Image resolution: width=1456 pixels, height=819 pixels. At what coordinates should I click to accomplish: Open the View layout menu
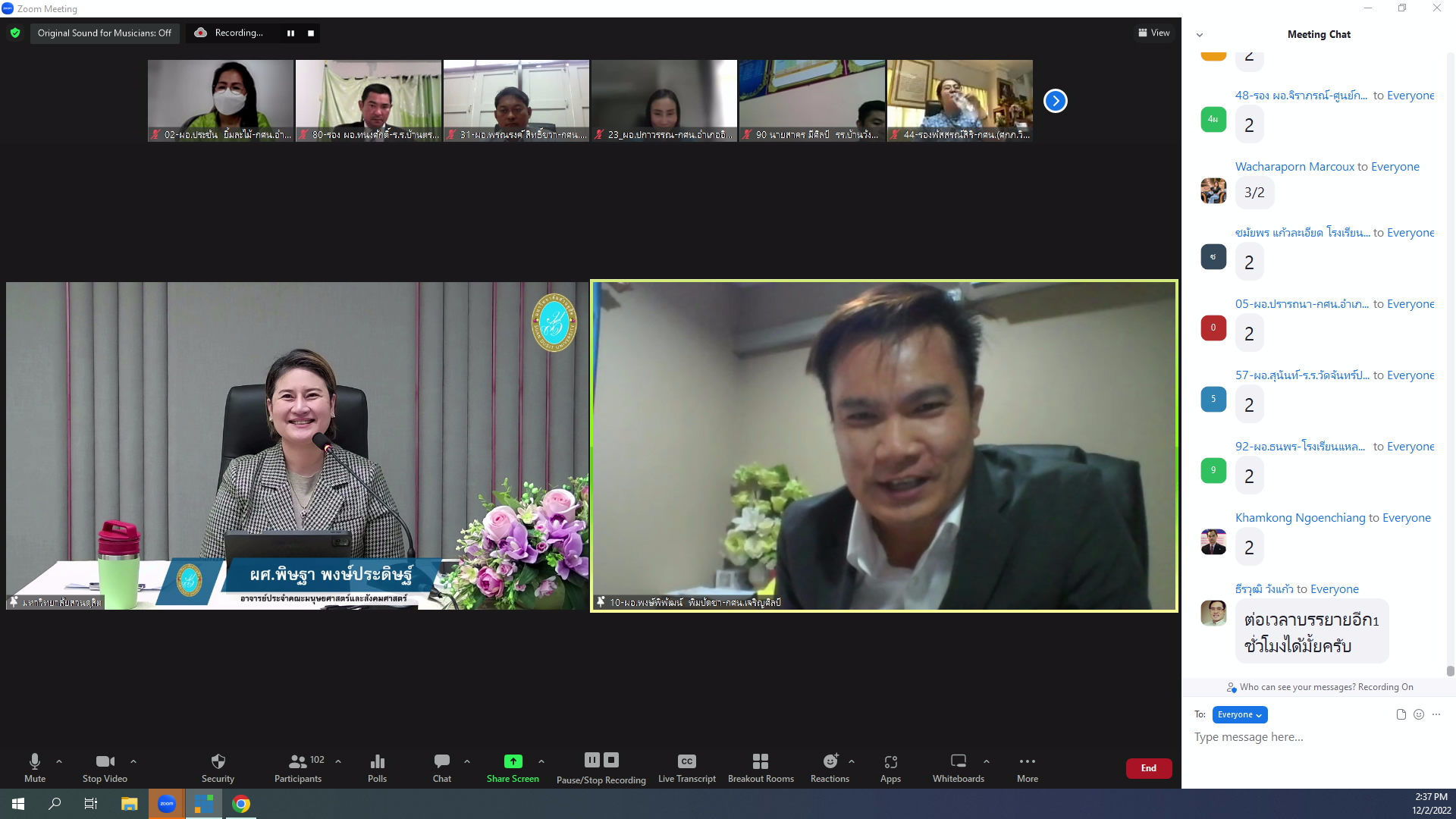click(x=1153, y=33)
